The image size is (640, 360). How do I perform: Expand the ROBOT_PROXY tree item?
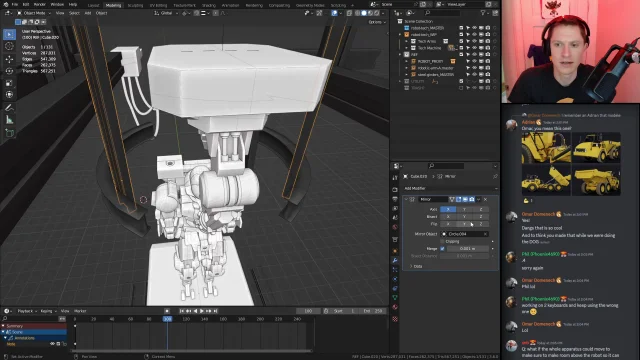tap(407, 61)
